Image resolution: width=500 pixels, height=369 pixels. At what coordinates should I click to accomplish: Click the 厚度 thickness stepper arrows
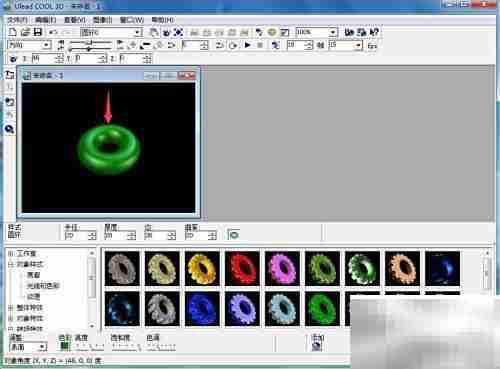[x=132, y=236]
